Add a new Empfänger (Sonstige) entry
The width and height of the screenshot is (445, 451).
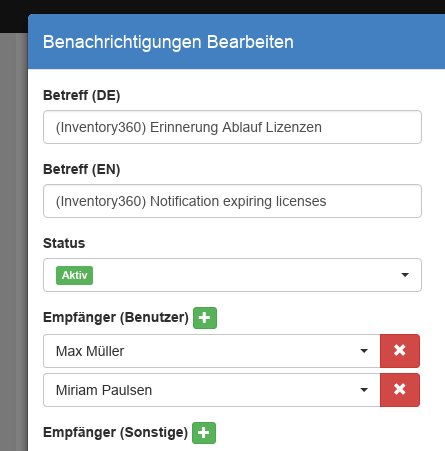click(x=204, y=433)
